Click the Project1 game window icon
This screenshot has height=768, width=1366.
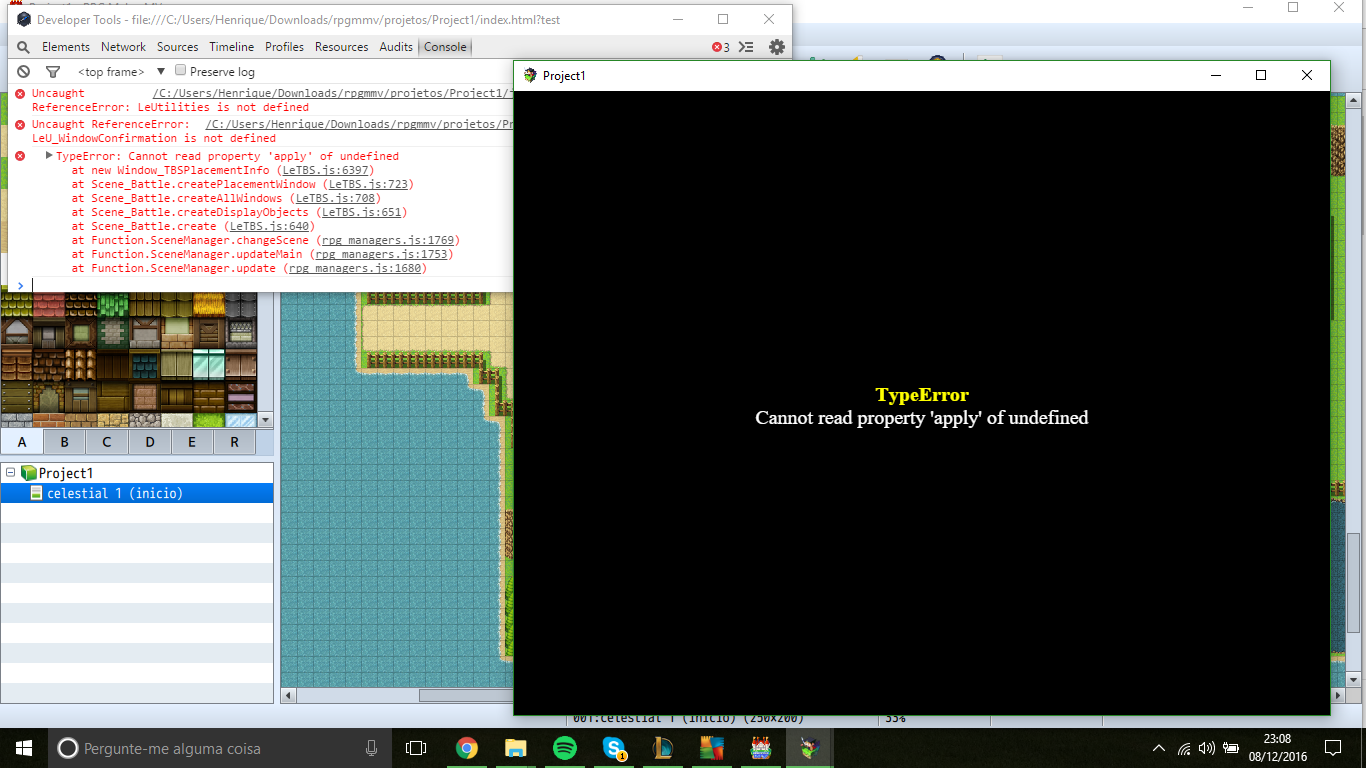530,75
